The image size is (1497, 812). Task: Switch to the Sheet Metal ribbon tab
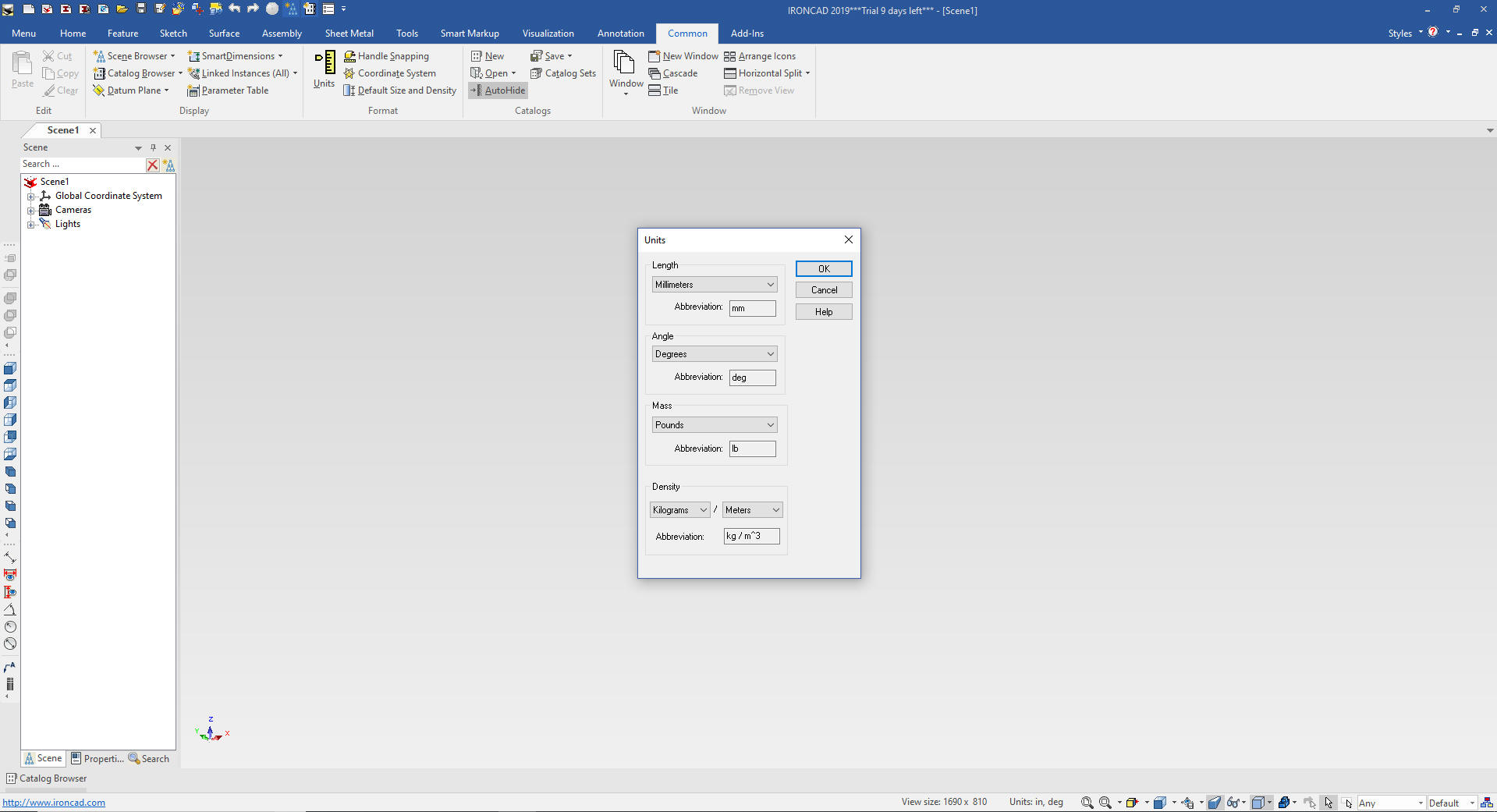point(349,34)
